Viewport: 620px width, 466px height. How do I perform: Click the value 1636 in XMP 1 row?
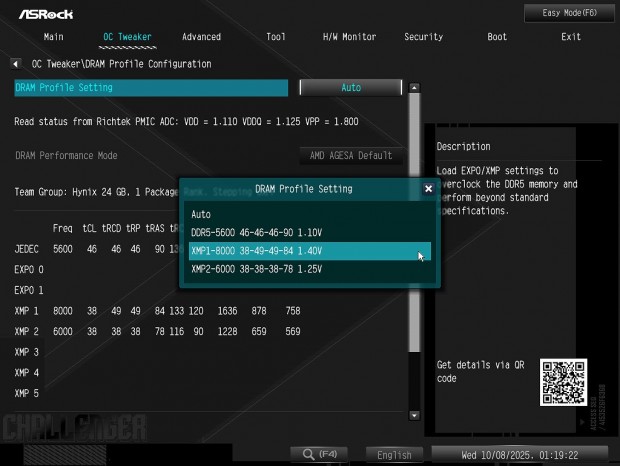pyautogui.click(x=227, y=311)
